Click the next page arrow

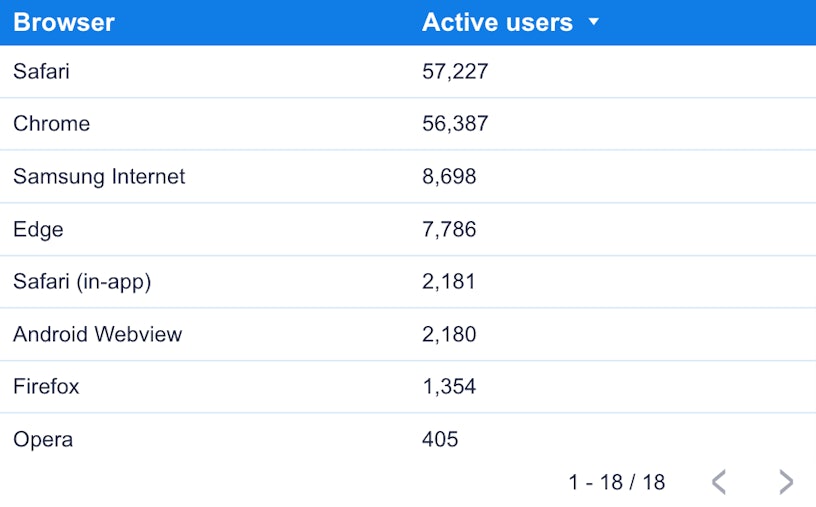click(x=786, y=482)
